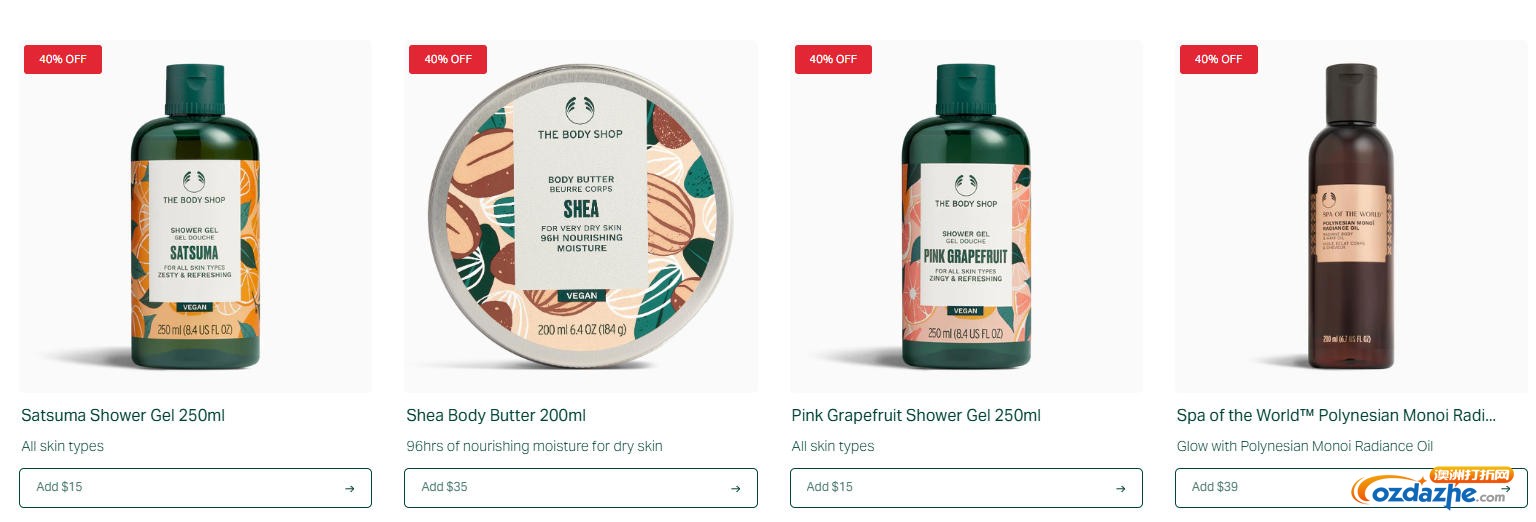Screen dimensions: 1536x522
Task: Click the arrow icon on Satsuma Add $15 button
Action: [349, 488]
